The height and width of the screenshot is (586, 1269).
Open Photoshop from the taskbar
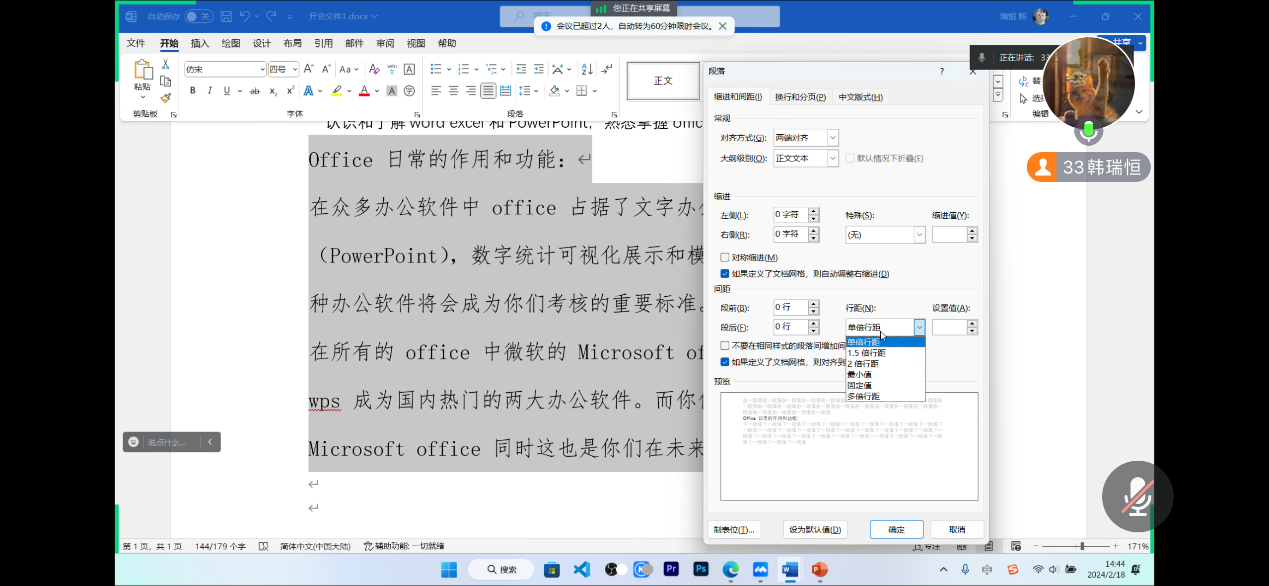tap(701, 569)
